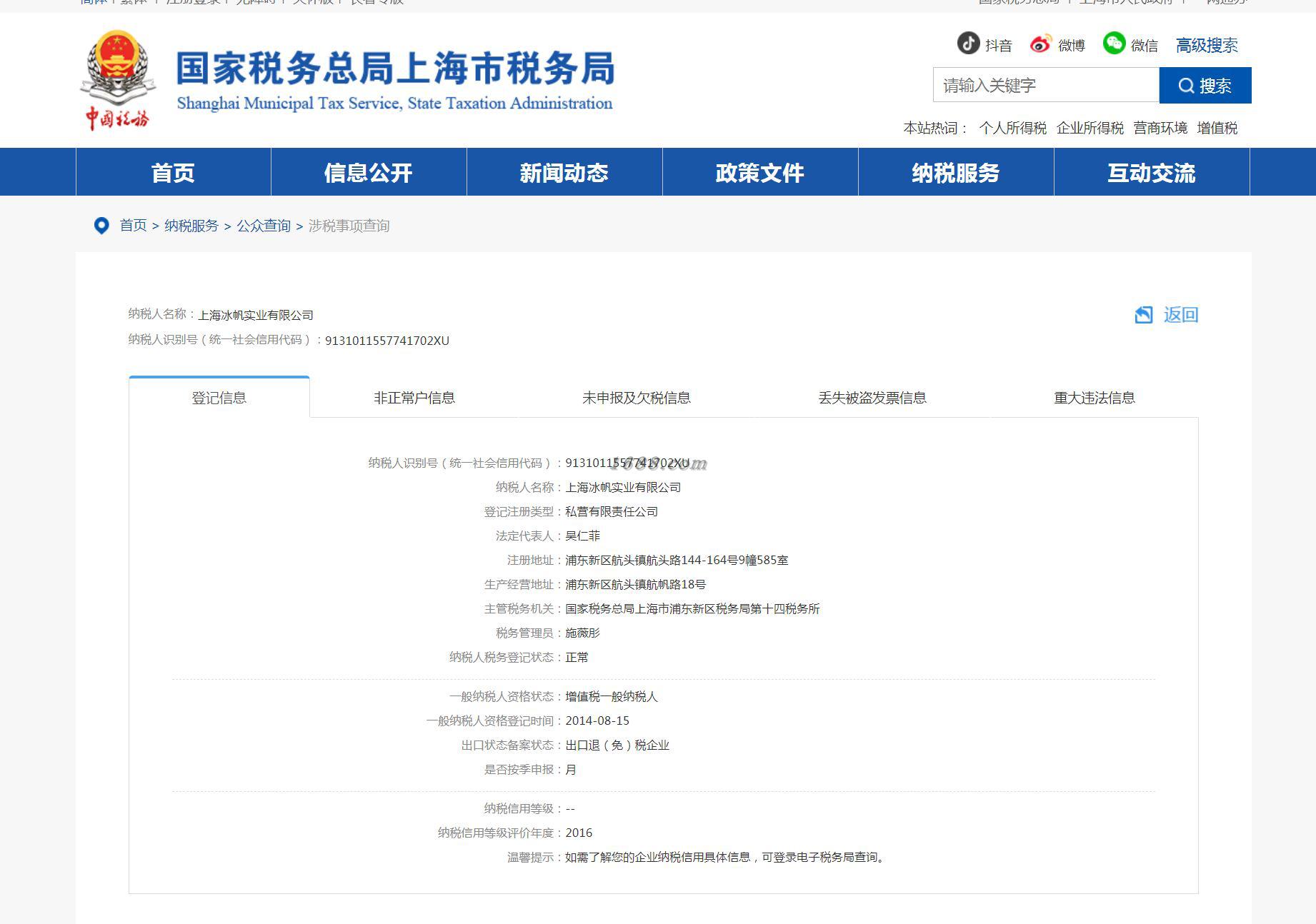Switch to the 未申报及欠税信息 tab
The image size is (1316, 924).
click(x=637, y=398)
